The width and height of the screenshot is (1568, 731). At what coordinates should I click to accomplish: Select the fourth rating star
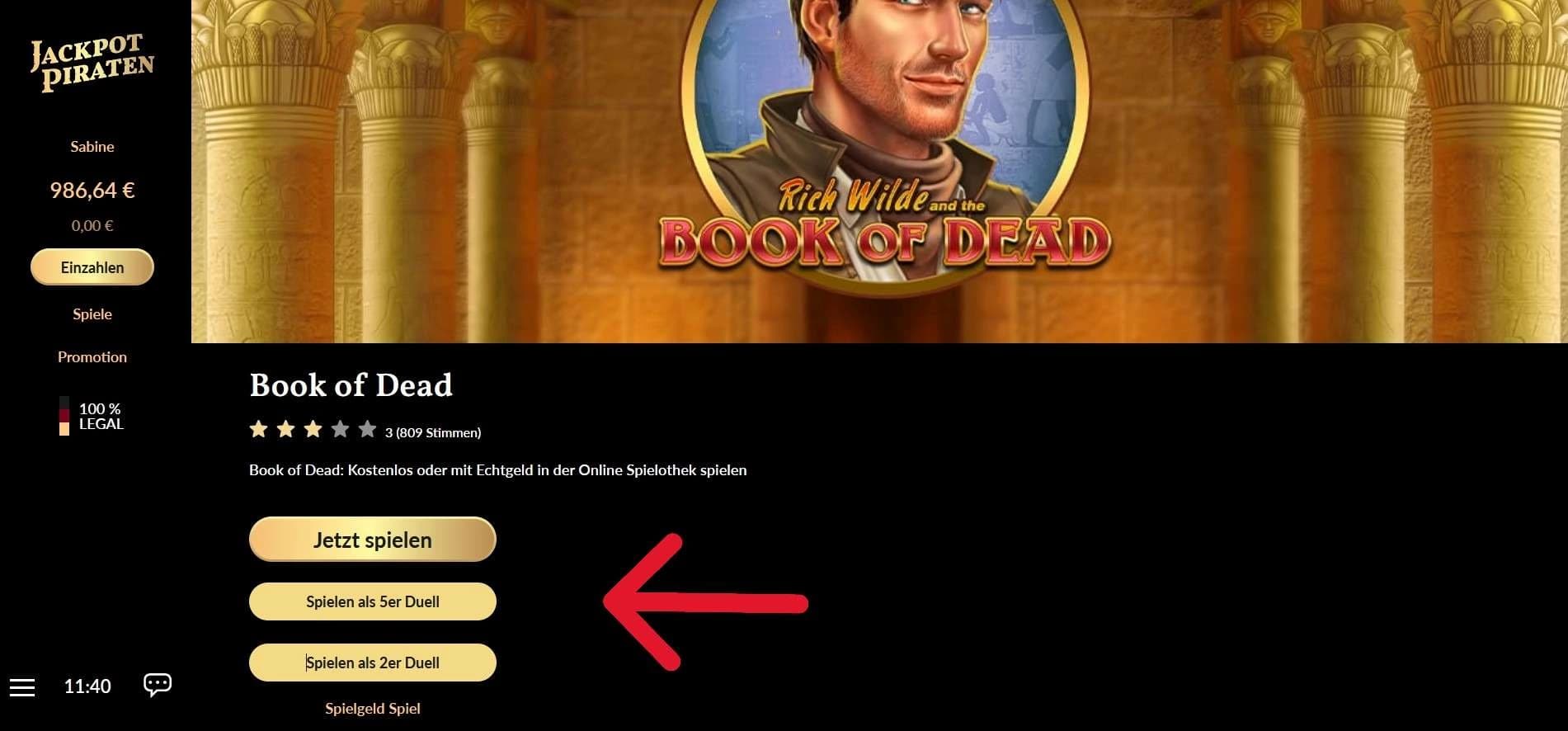340,429
